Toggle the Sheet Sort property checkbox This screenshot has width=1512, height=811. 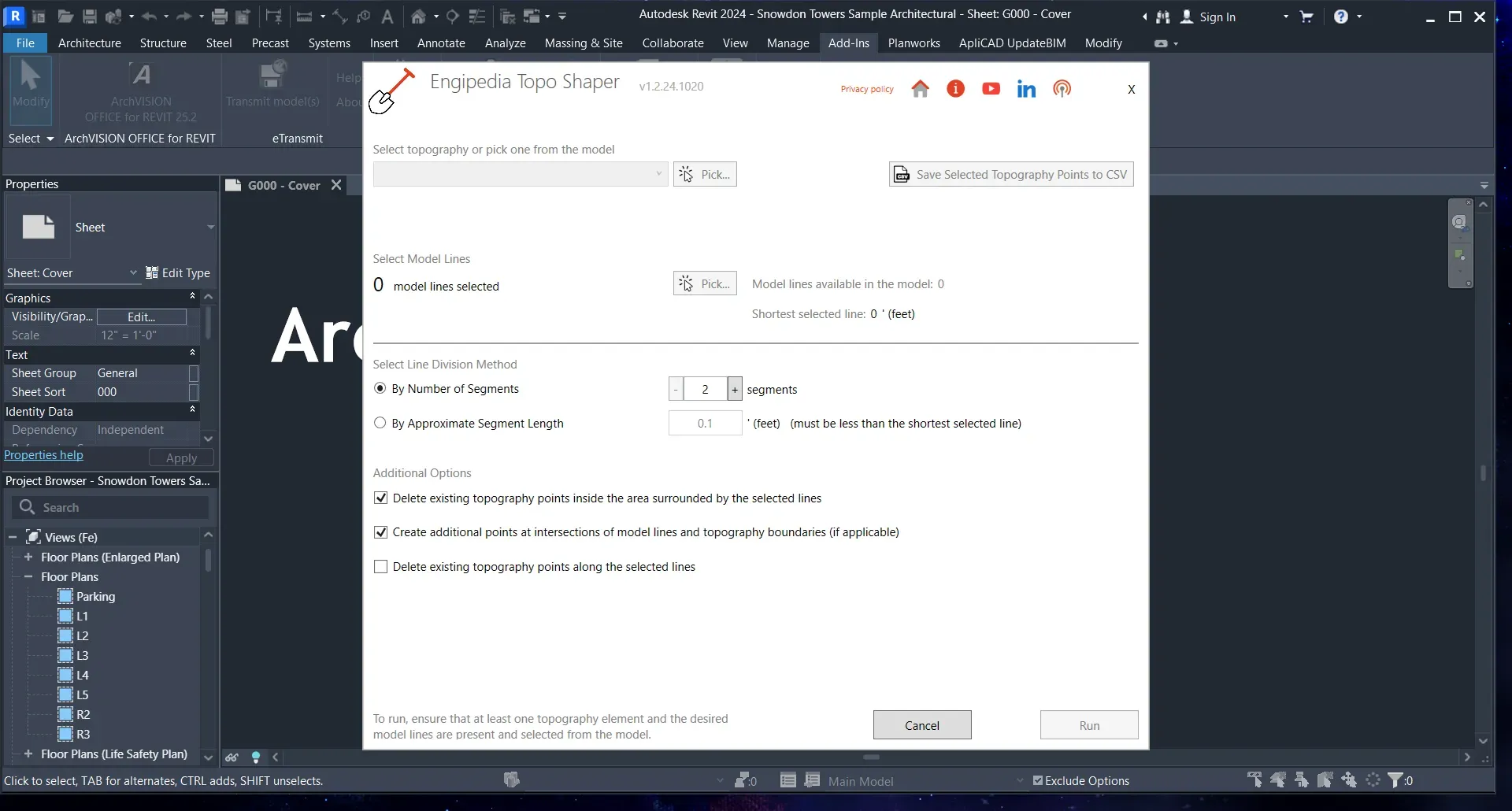coord(194,392)
